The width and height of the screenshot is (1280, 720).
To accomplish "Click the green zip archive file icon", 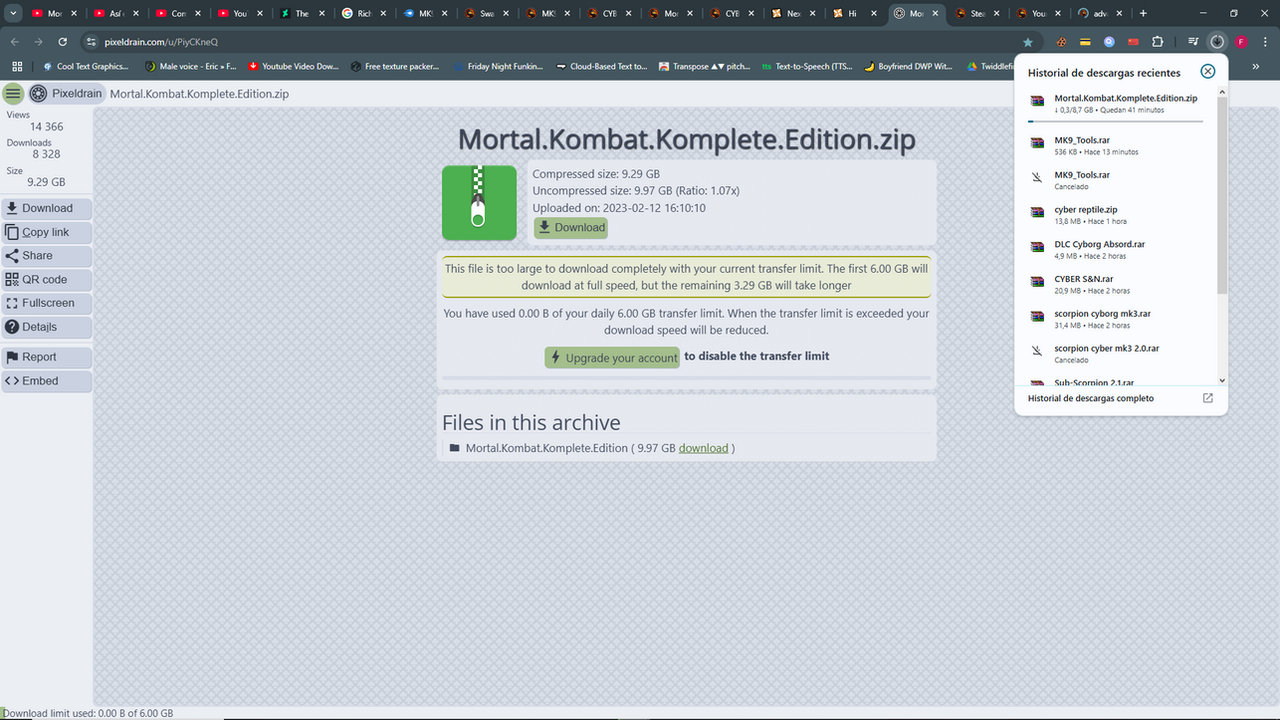I will [x=479, y=203].
